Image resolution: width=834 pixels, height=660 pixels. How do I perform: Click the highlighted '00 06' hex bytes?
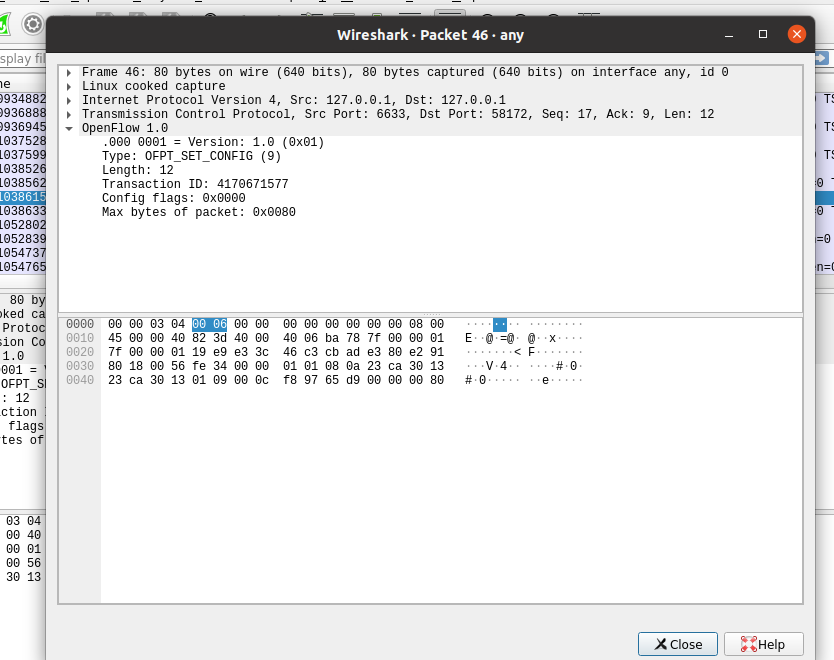point(210,324)
